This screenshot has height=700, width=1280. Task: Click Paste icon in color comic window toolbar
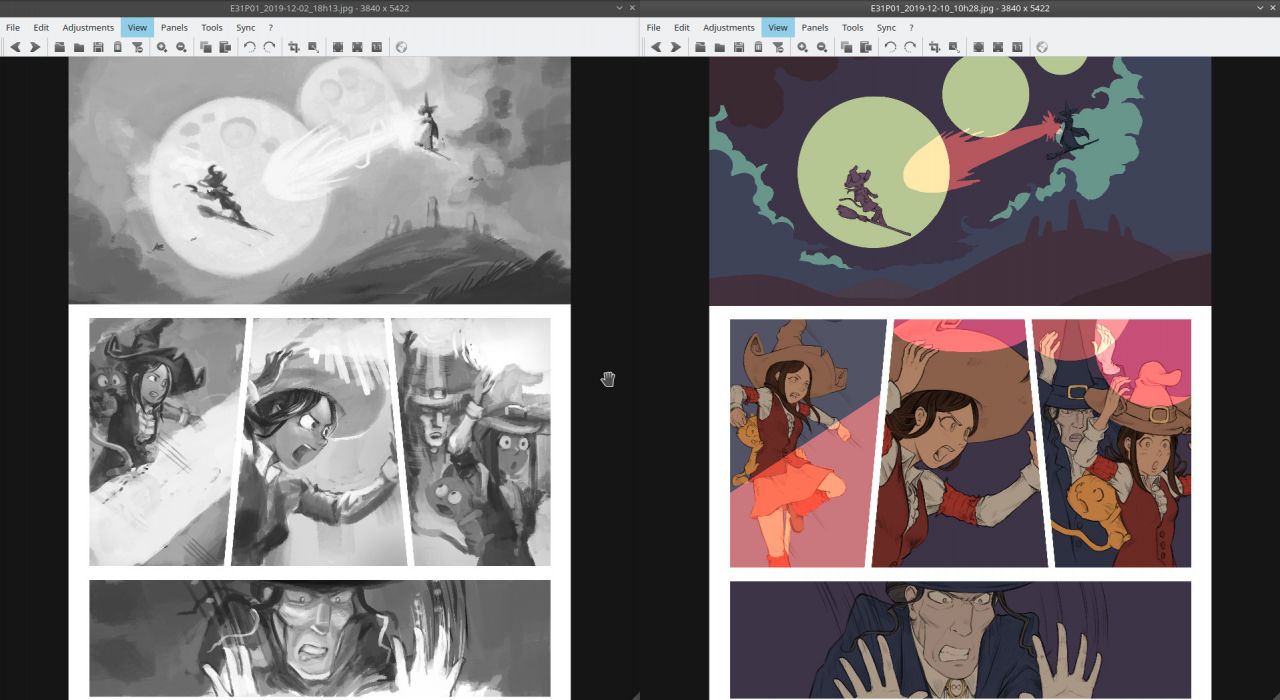coord(865,47)
